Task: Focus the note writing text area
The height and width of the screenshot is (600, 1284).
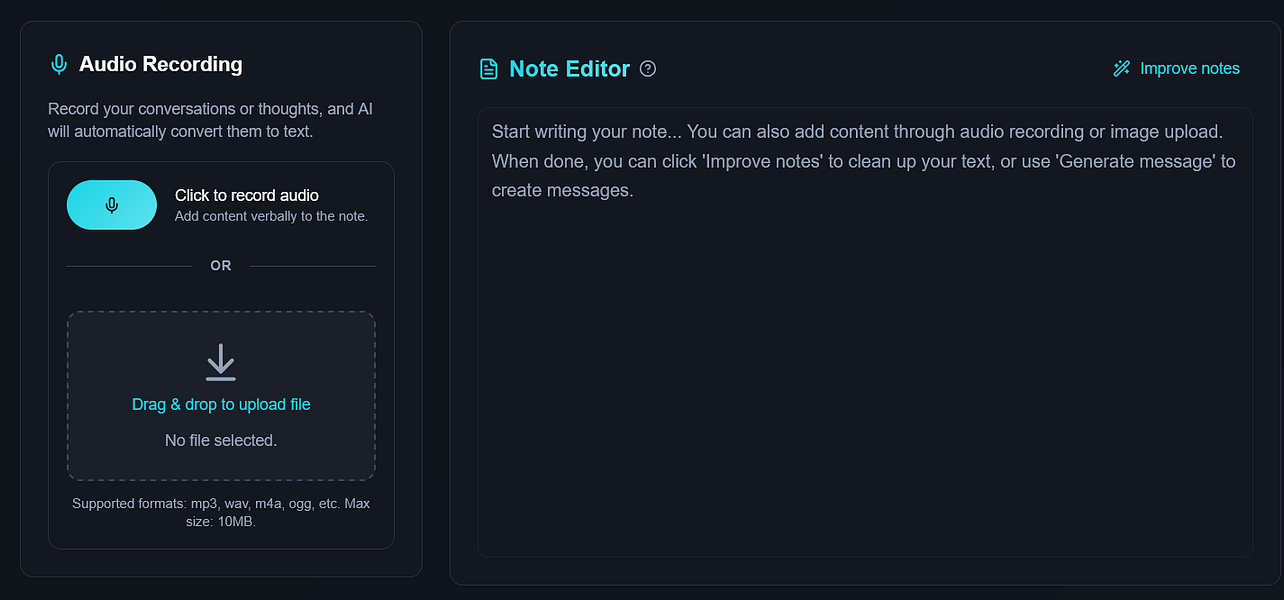Action: click(x=865, y=332)
